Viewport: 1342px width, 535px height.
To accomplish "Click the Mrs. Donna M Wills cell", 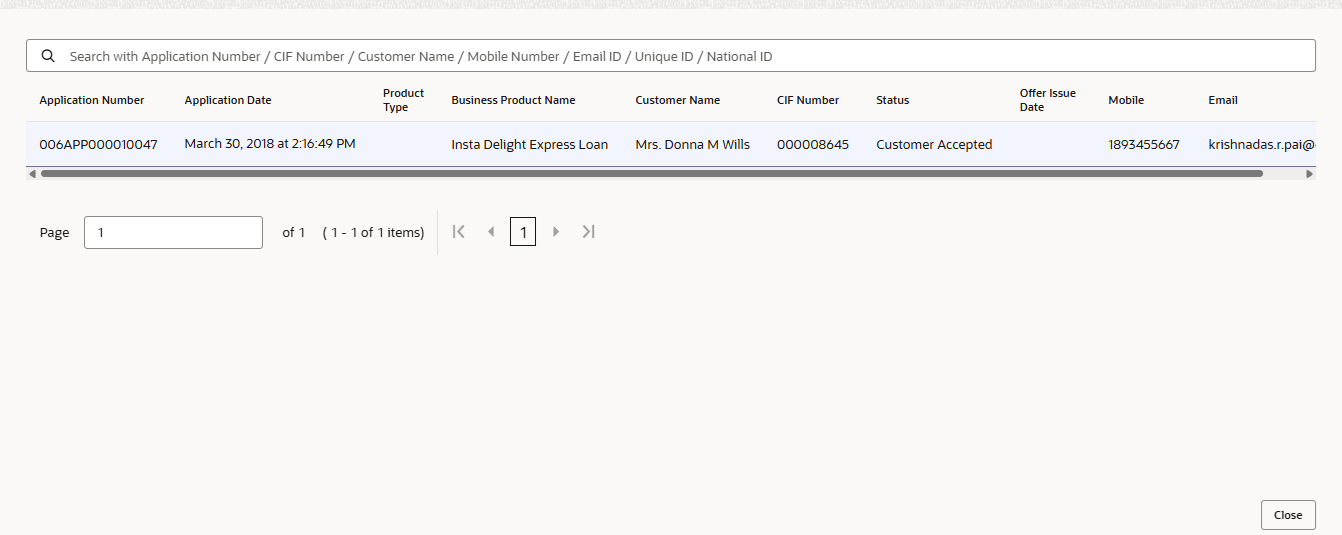I will click(x=692, y=144).
